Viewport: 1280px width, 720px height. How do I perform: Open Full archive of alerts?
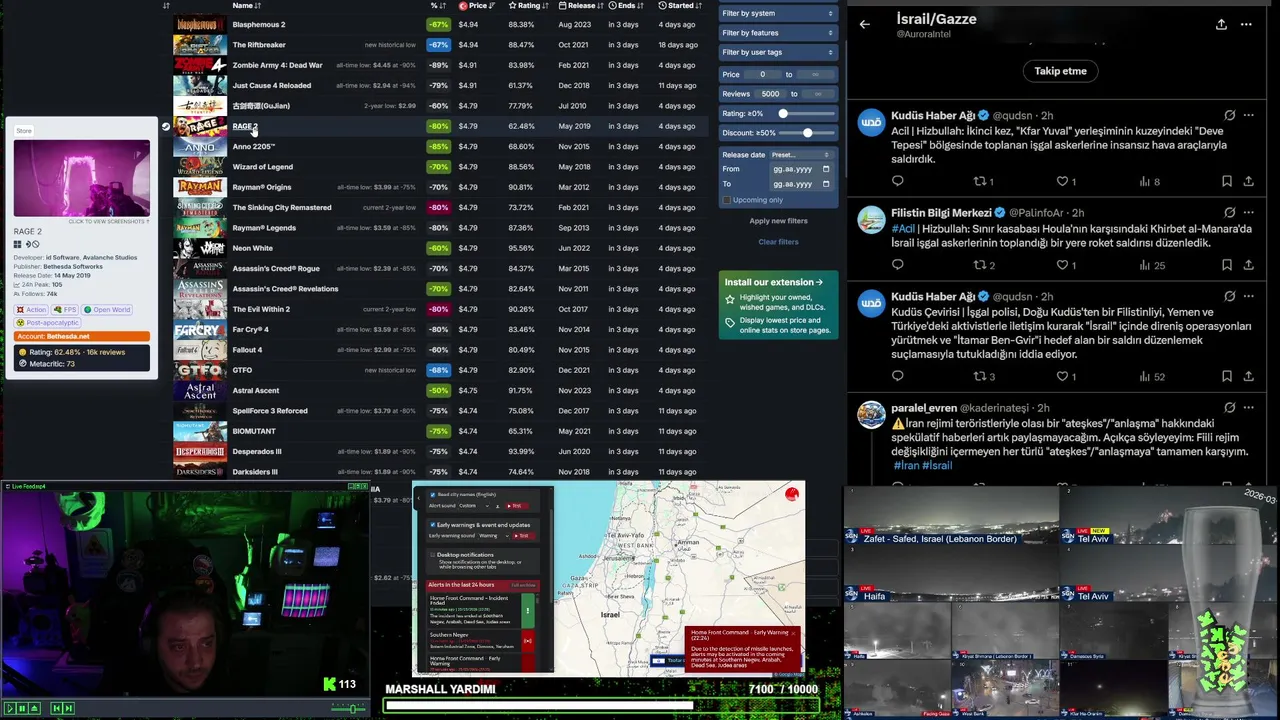(524, 585)
